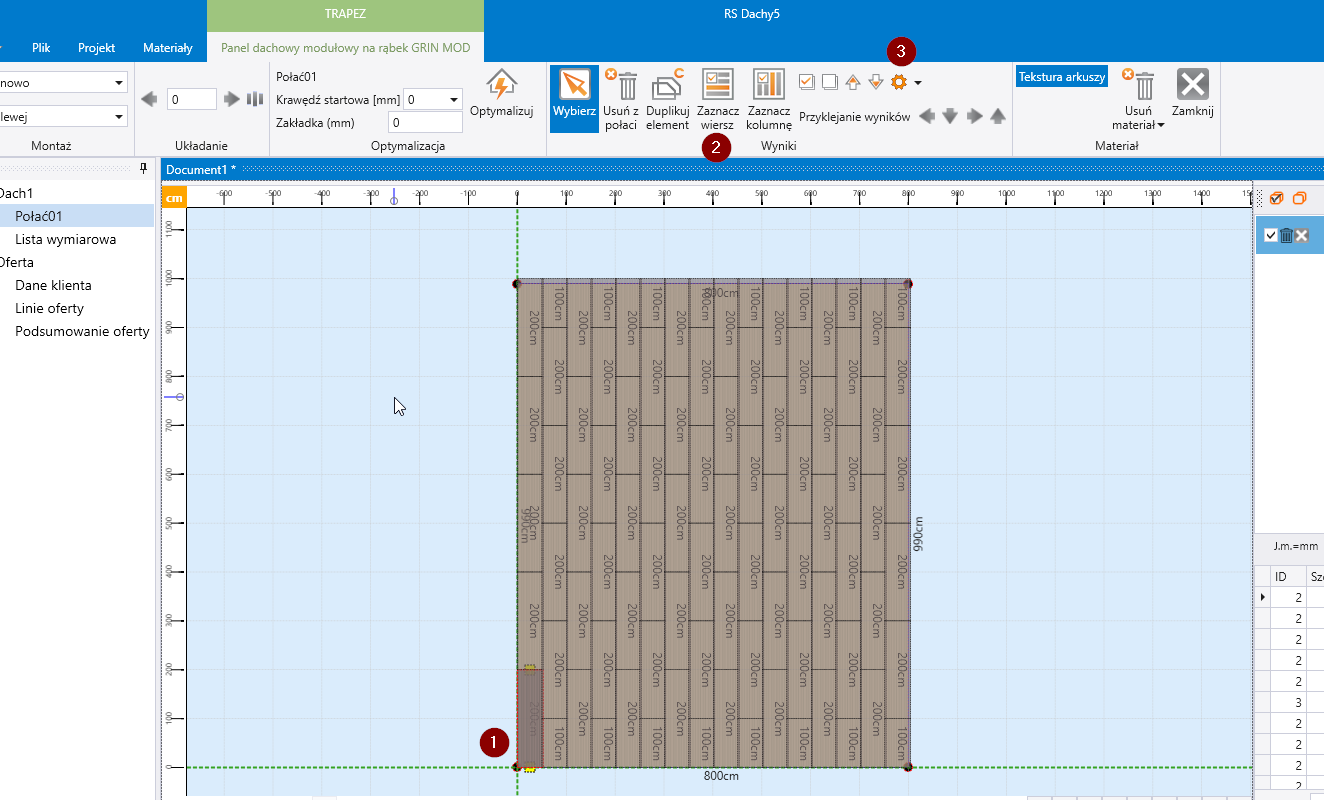Viewport: 1324px width, 800px height.
Task: Select Lista wymiarowa in the tree
Action: [65, 239]
